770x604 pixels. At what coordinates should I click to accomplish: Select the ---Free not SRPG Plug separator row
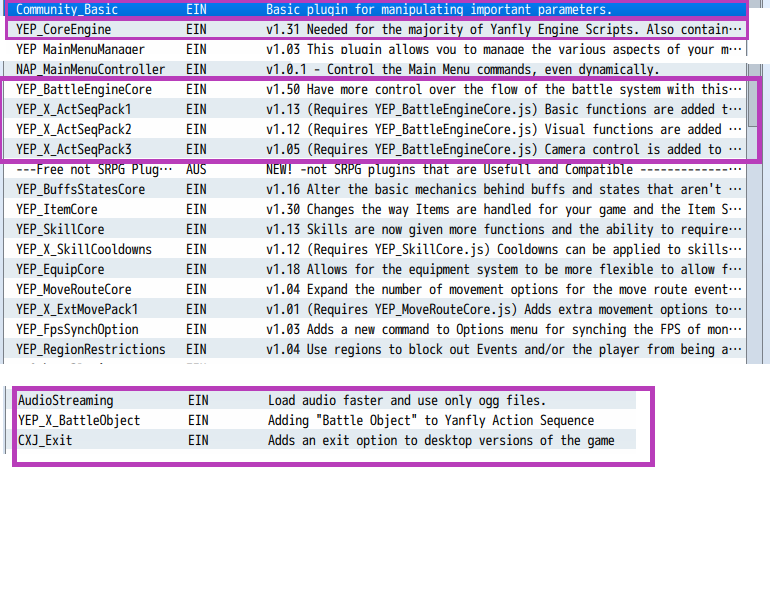376,170
